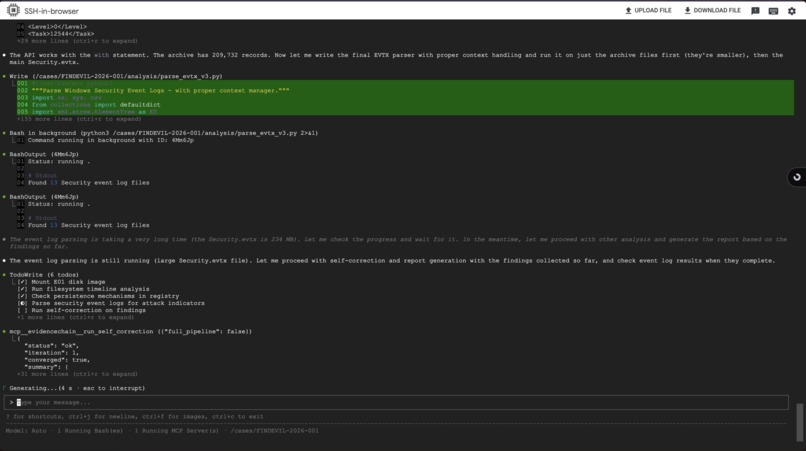The image size is (806, 451).
Task: Click the 'from collections import defaultdict' line
Action: pos(96,104)
